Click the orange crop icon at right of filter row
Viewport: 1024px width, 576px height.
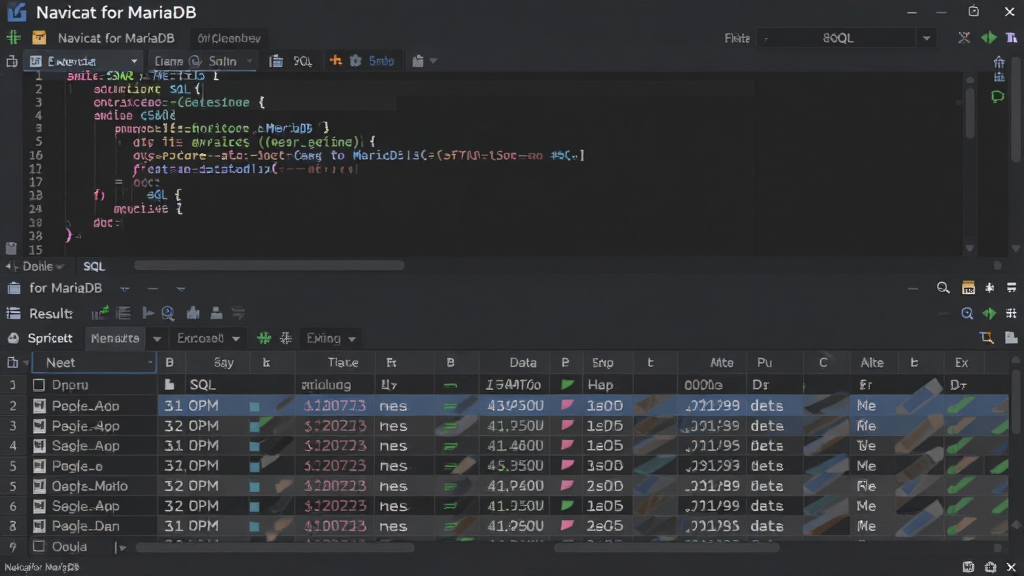click(987, 338)
